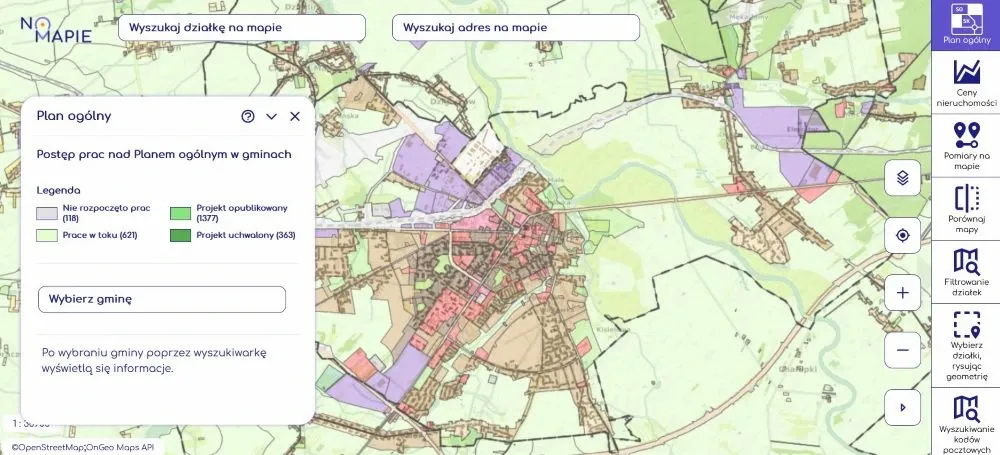Image resolution: width=1000 pixels, height=455 pixels.
Task: Click the Legenda heading text
Action: coord(59,190)
